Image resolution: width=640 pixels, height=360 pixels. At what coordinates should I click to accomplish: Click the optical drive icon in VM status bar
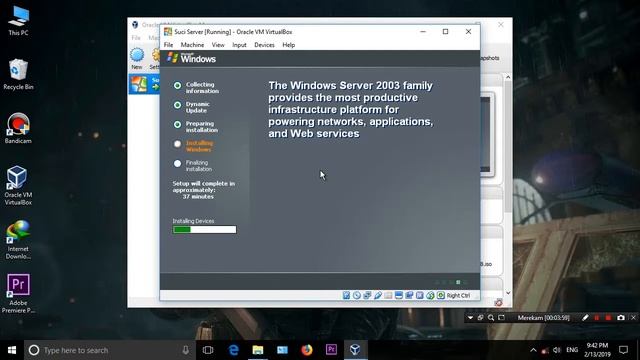(357, 295)
